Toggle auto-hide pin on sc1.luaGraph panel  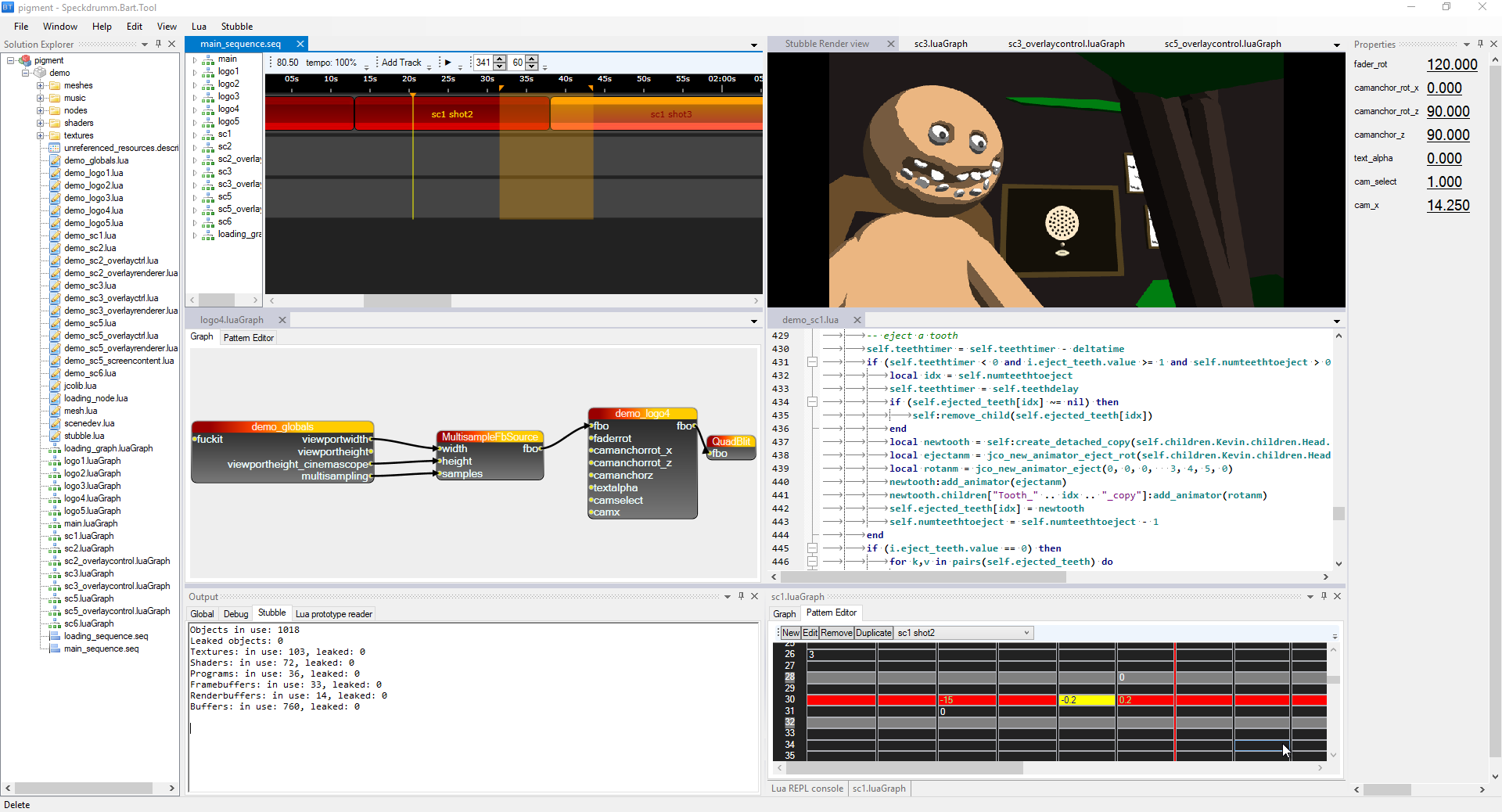click(x=1324, y=596)
